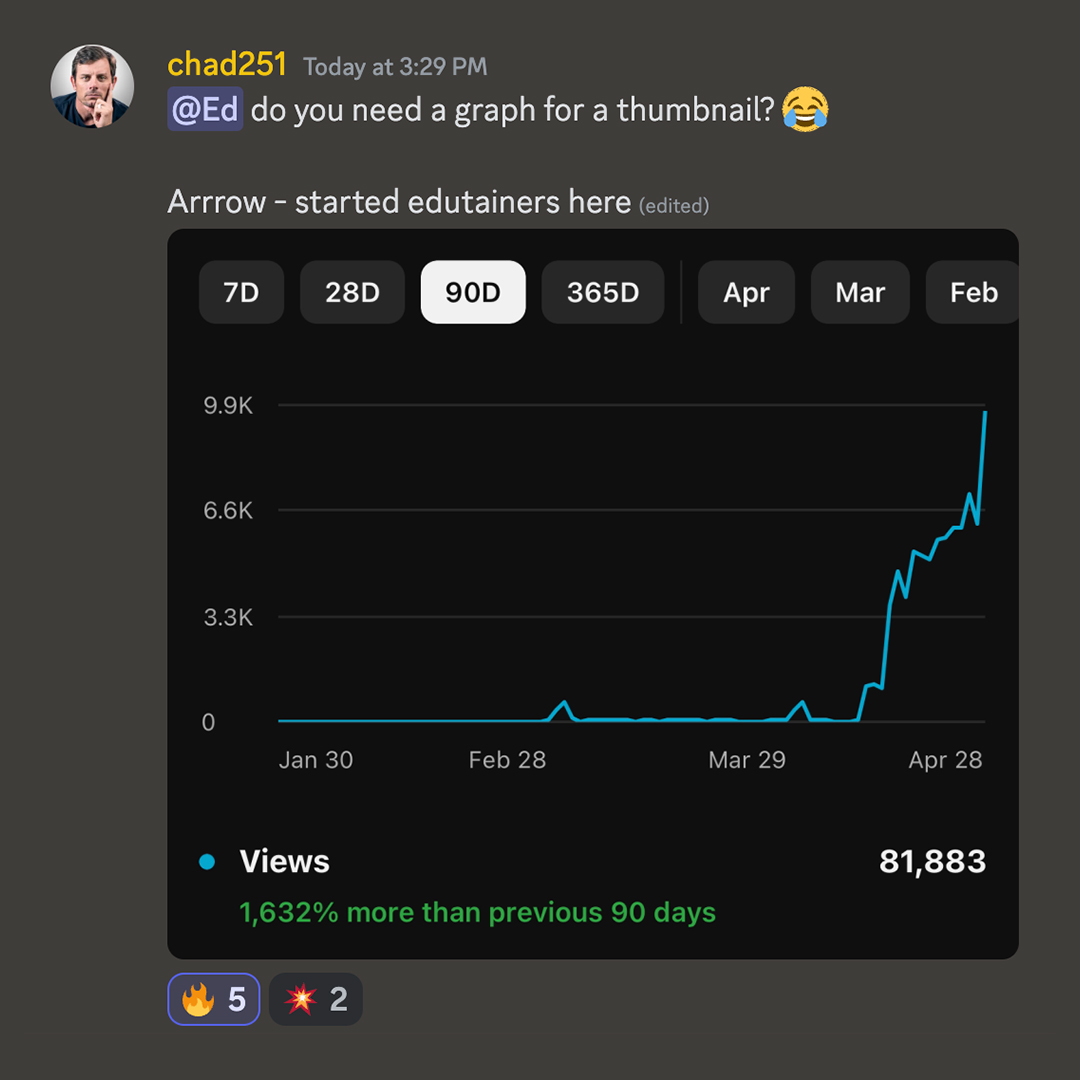The image size is (1080, 1080).
Task: Click the chad251 username
Action: [227, 65]
